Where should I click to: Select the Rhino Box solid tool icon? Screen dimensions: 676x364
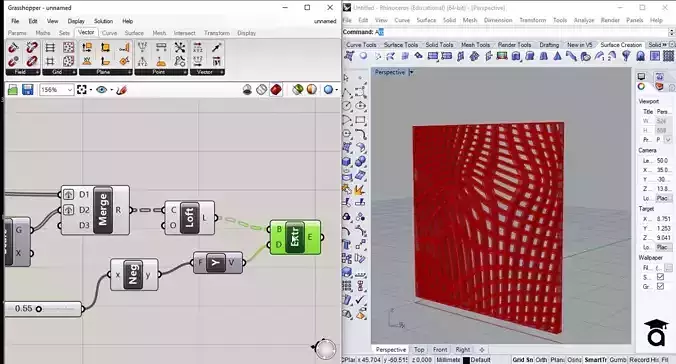(x=346, y=161)
